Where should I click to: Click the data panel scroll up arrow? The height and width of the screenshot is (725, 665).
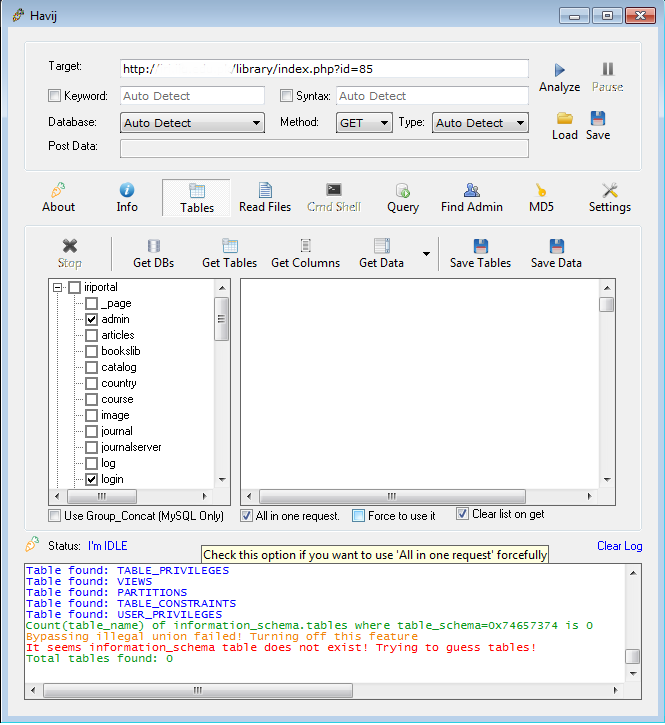point(607,288)
